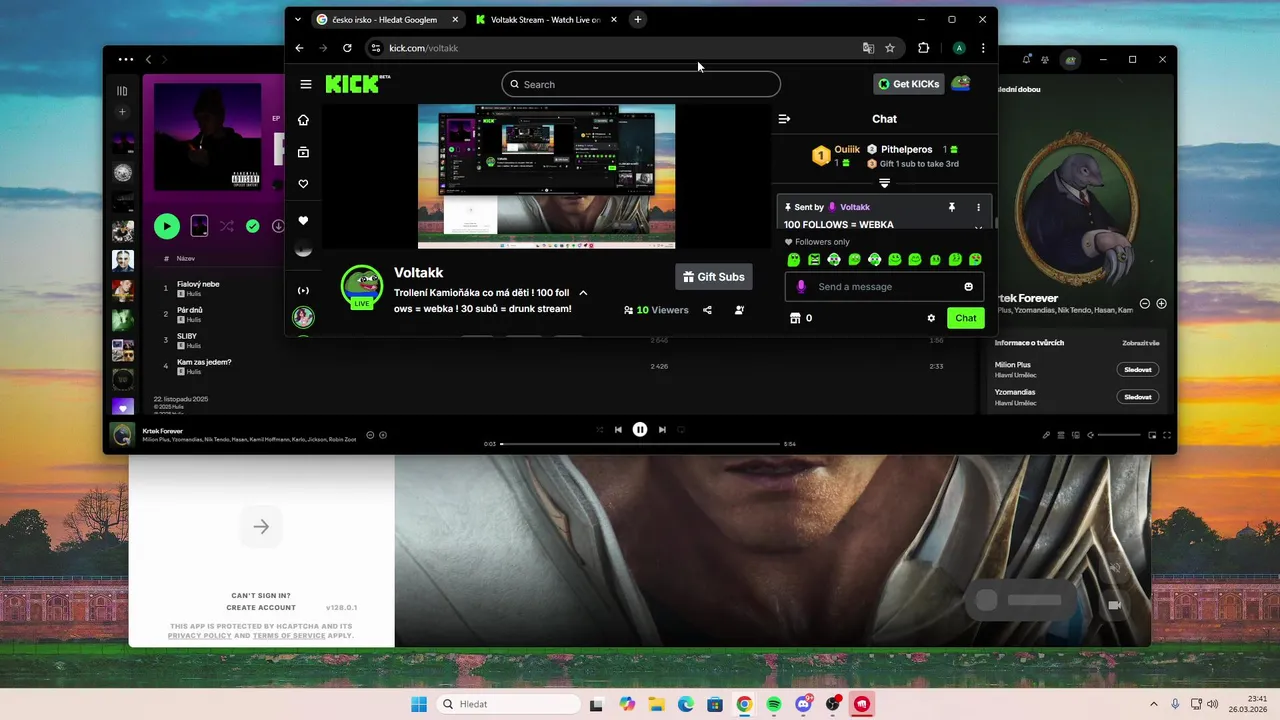Follow Milion Plus with Sledovat
This screenshot has height=720, width=1280.
click(x=1137, y=370)
